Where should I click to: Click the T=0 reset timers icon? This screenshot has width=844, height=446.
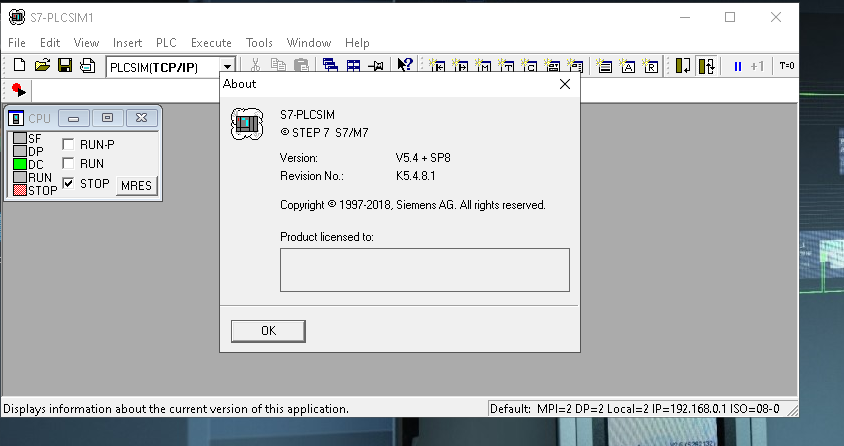pyautogui.click(x=786, y=66)
